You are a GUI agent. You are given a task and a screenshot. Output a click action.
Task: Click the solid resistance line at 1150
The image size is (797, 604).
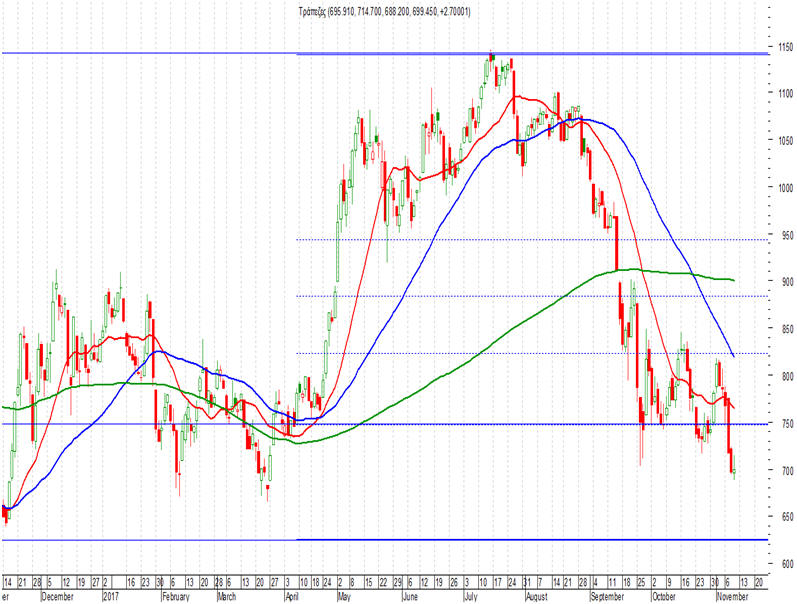[384, 53]
